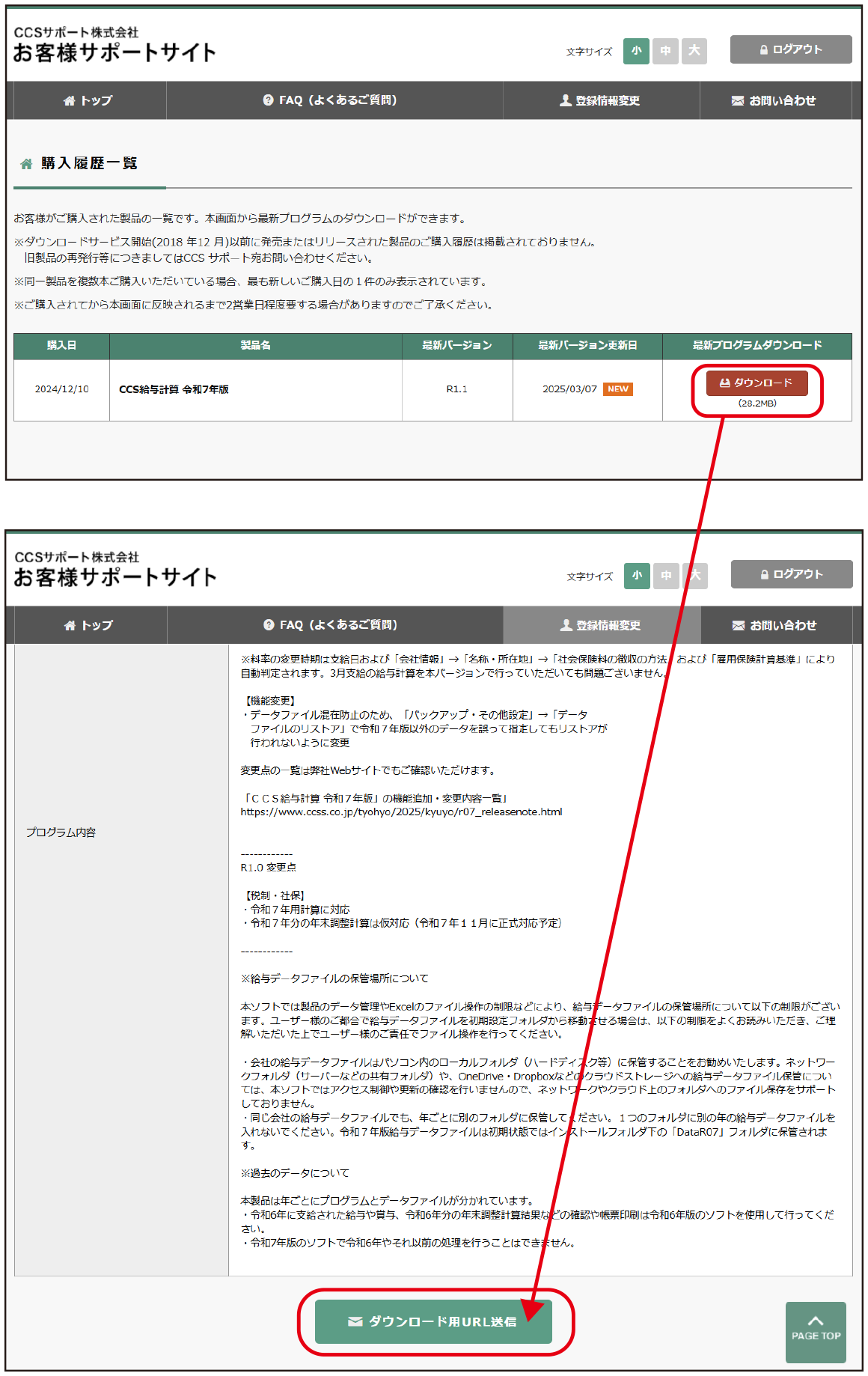The width and height of the screenshot is (868, 1376).
Task: Click 最新バージョン column header
Action: [457, 345]
